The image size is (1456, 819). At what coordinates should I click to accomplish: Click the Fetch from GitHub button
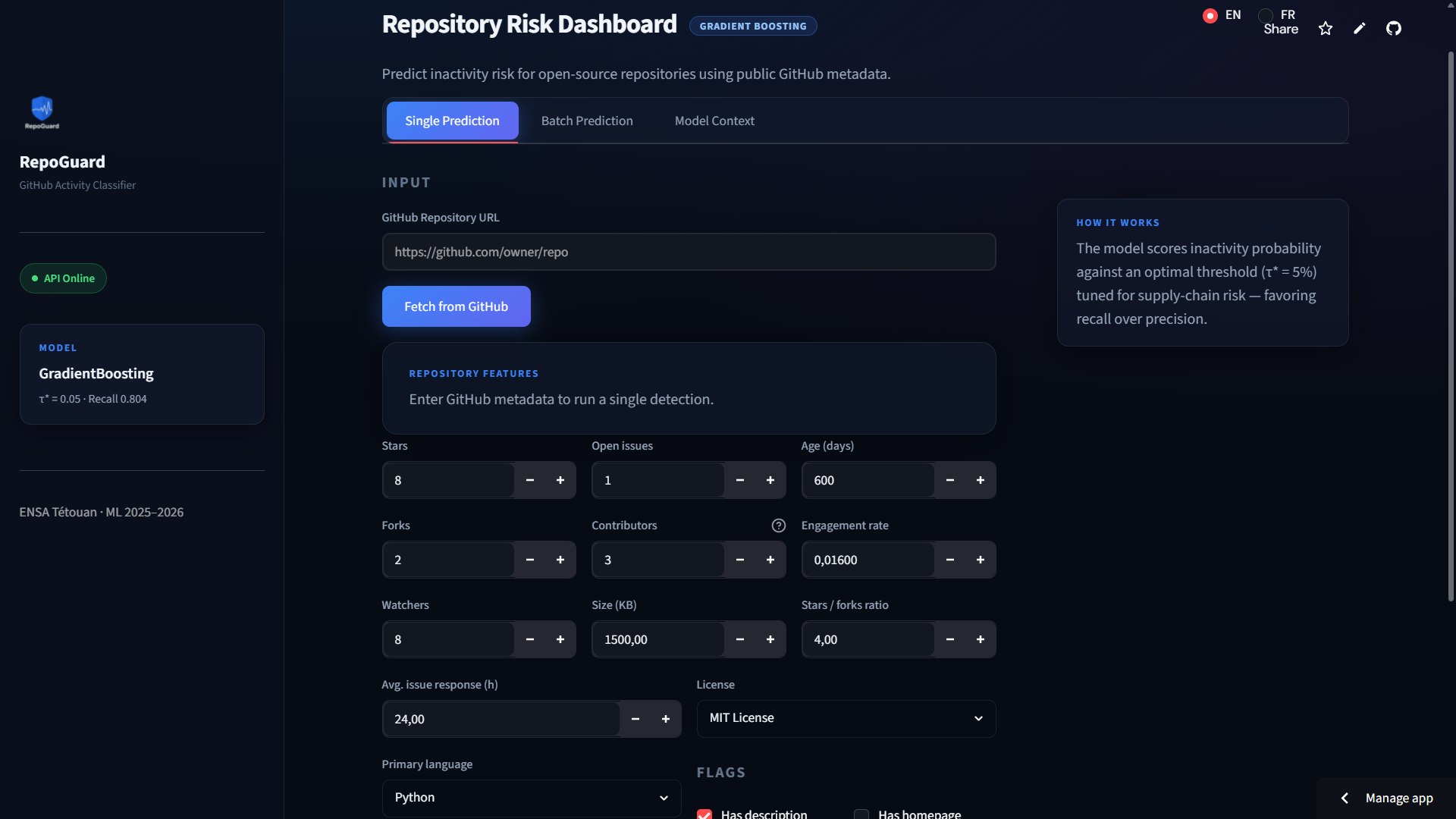click(457, 306)
